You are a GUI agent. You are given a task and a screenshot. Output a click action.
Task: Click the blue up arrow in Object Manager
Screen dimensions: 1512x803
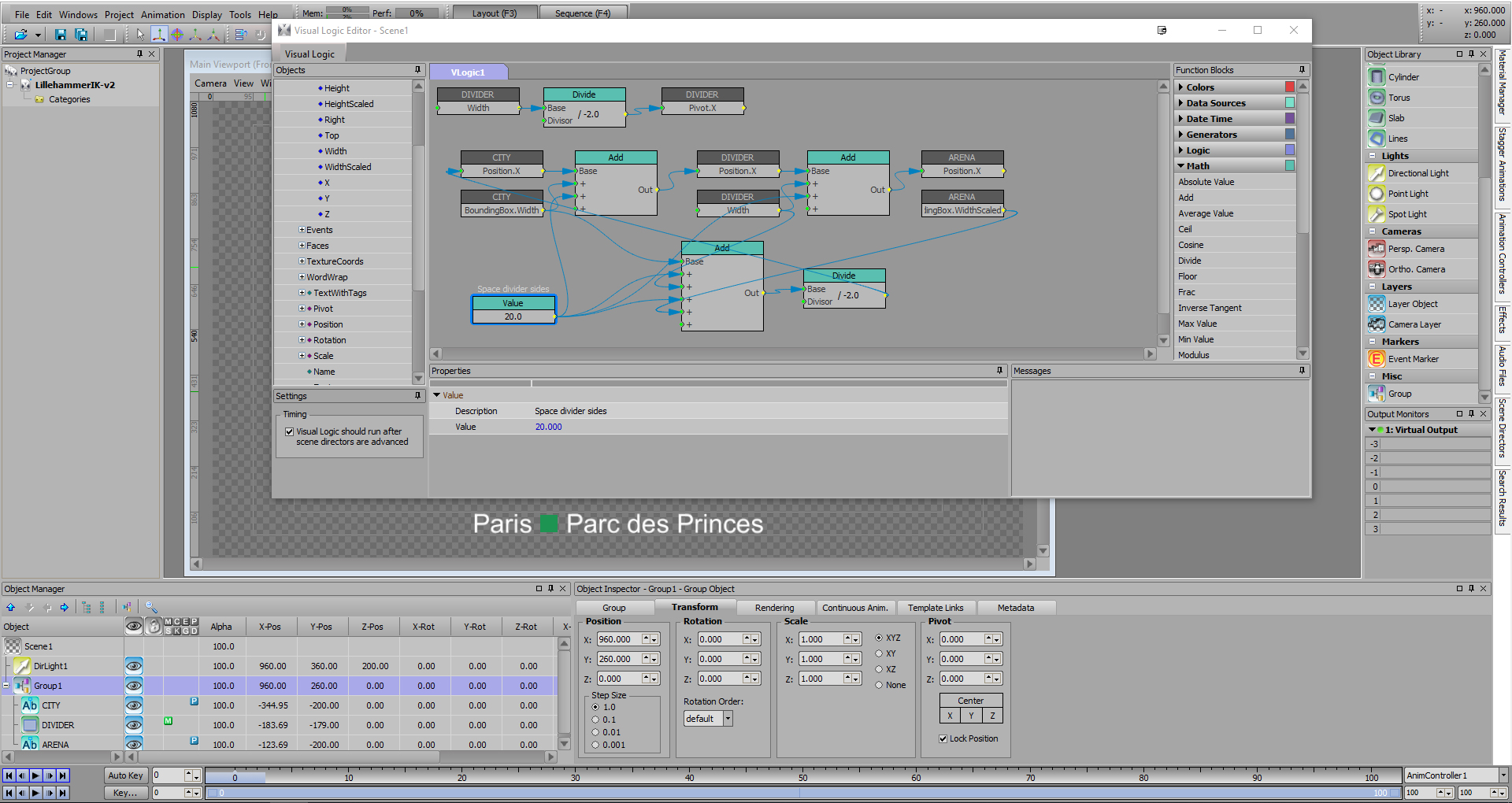[x=11, y=607]
